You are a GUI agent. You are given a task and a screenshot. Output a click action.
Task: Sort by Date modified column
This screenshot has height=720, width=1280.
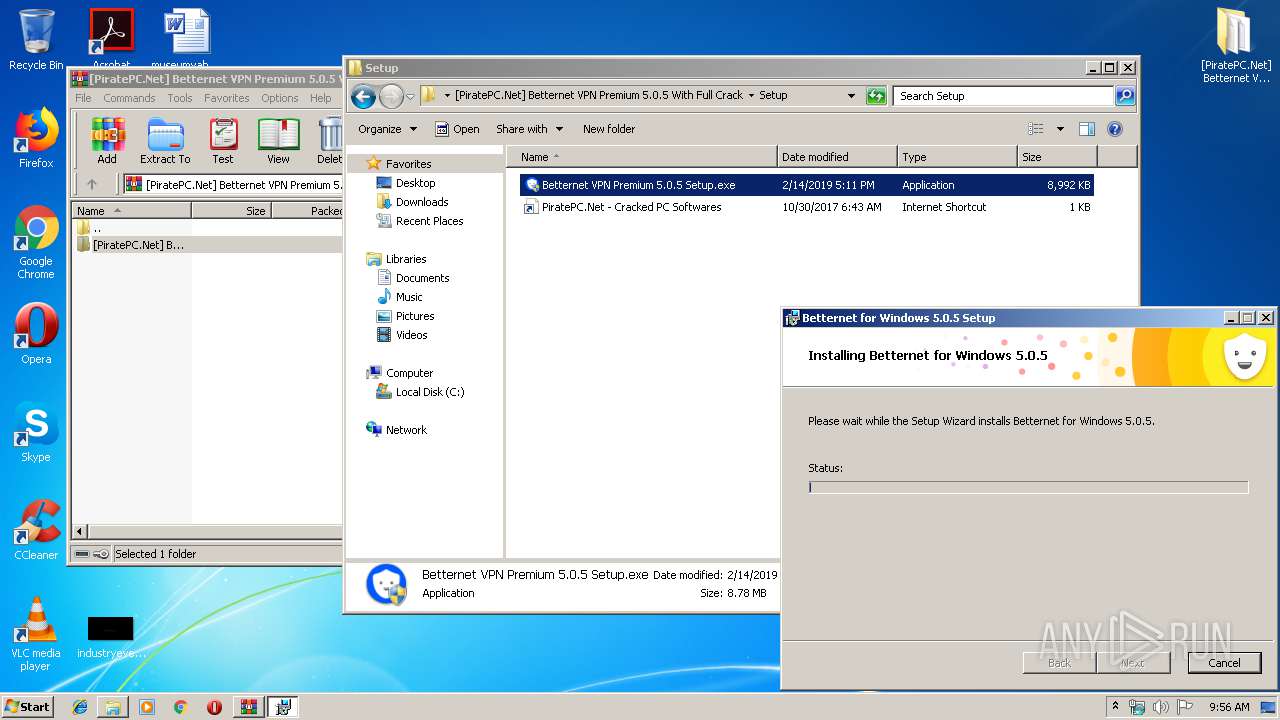(x=837, y=157)
